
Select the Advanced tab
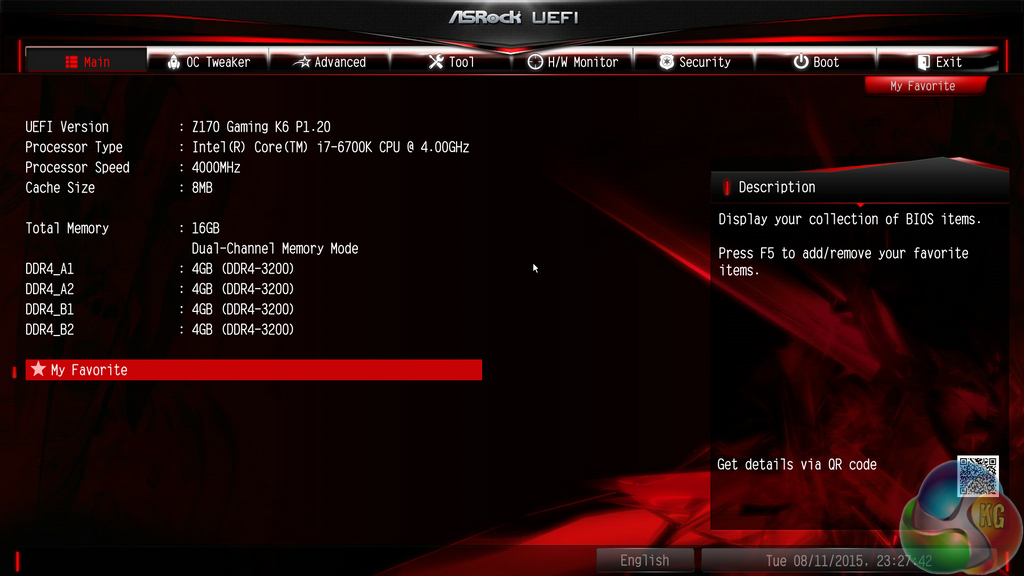pyautogui.click(x=330, y=61)
